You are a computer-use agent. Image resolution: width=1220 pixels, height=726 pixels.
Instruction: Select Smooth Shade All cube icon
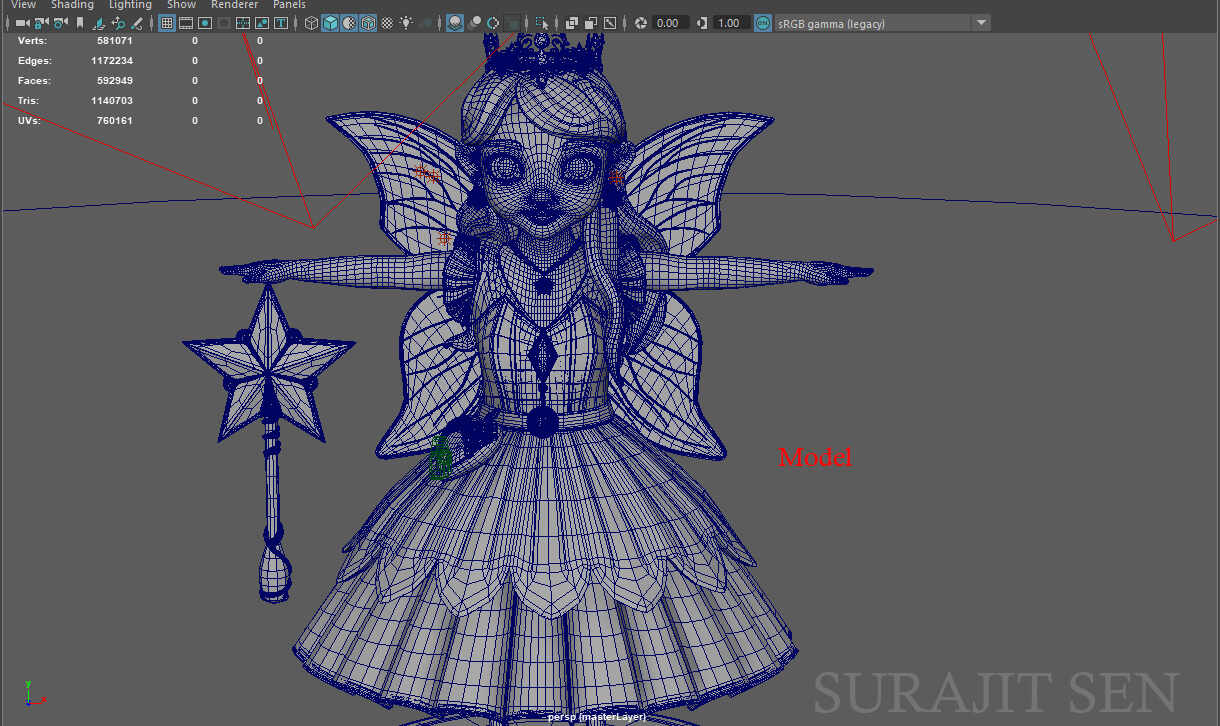(330, 22)
